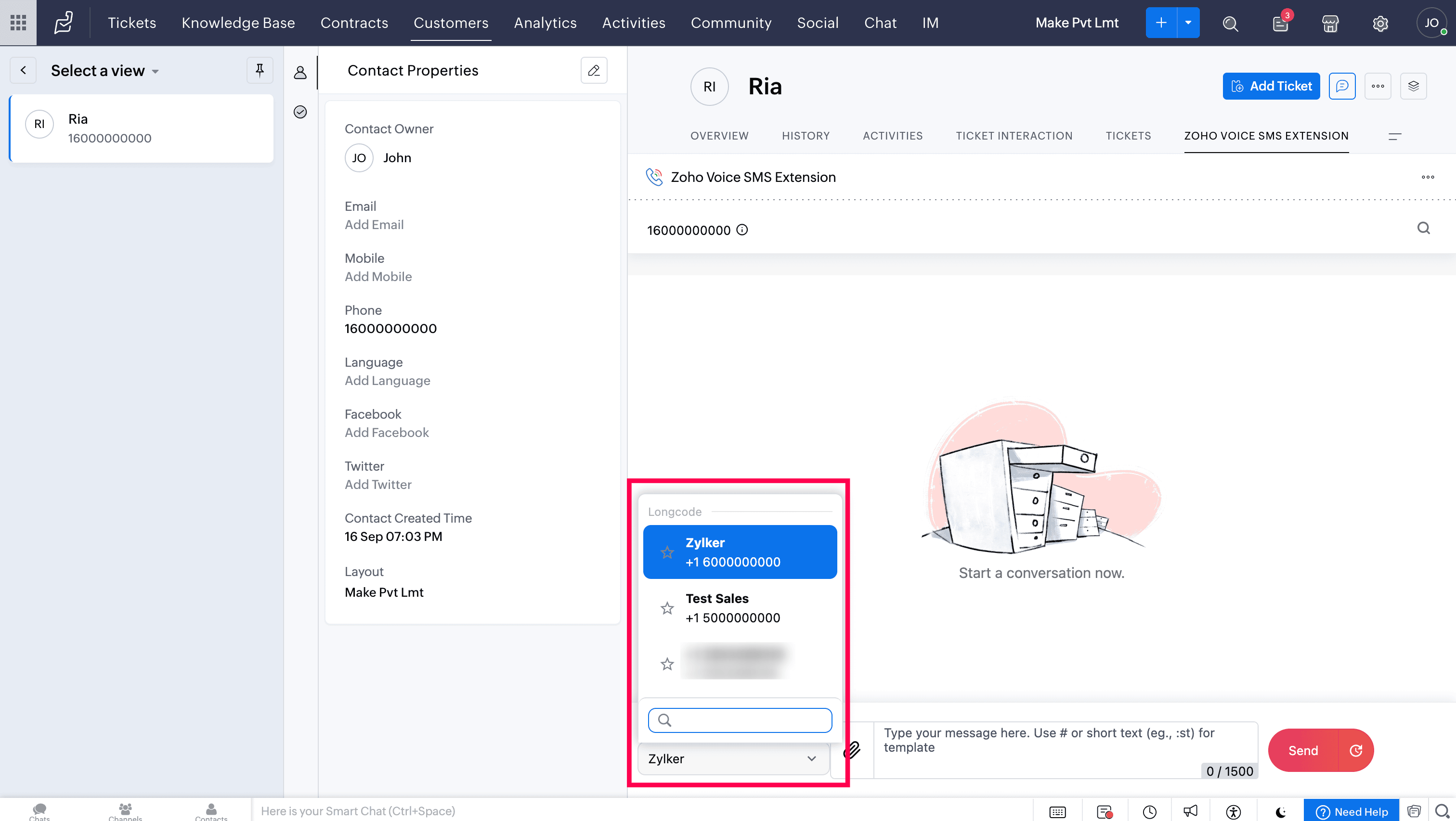
Task: Star the Test Sales number as favorite
Action: pyautogui.click(x=667, y=608)
